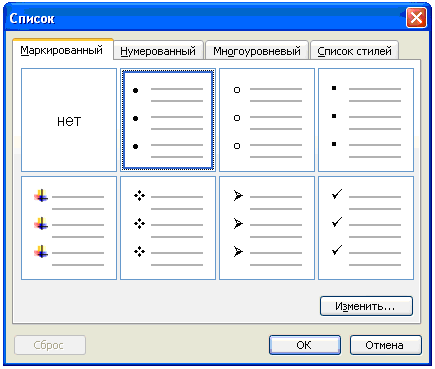Pick the colored picture bullet style
Viewport: 435px width, 369px height.
(69, 228)
